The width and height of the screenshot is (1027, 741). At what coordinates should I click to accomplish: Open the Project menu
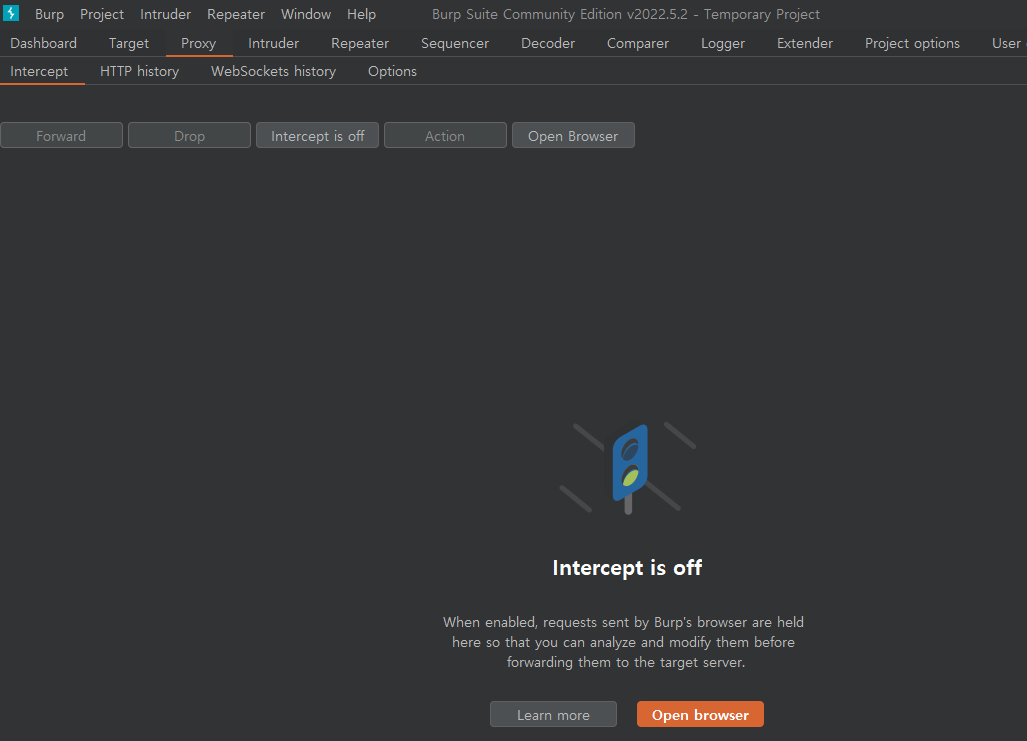(102, 14)
